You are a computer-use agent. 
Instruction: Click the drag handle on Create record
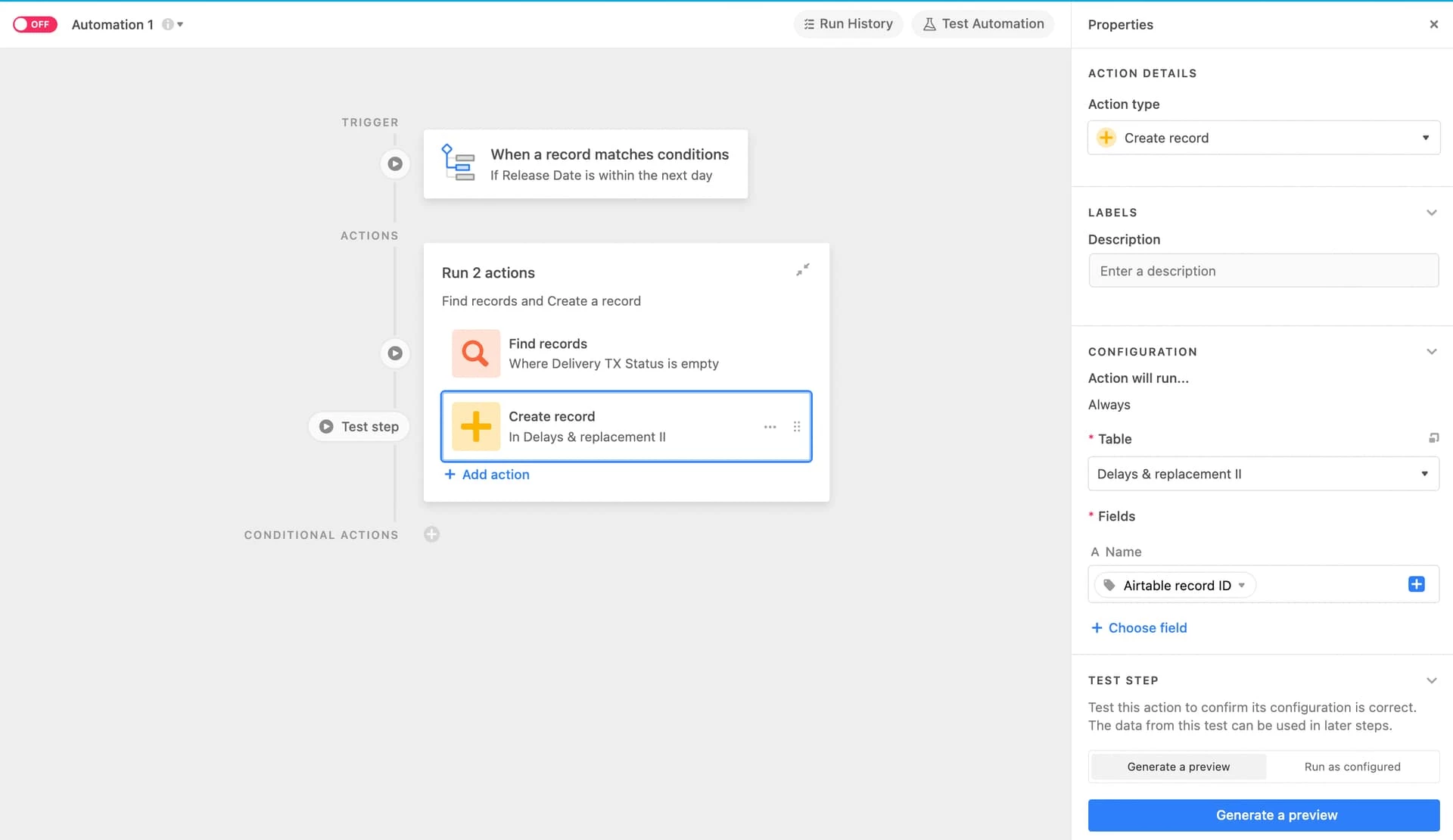click(x=796, y=427)
